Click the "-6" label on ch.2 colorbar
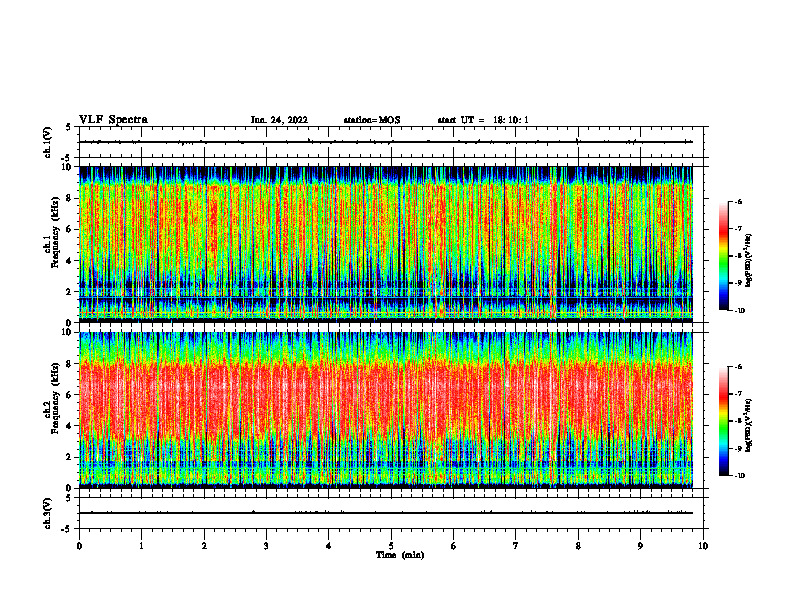This screenshot has height=612, width=792. pos(738,367)
